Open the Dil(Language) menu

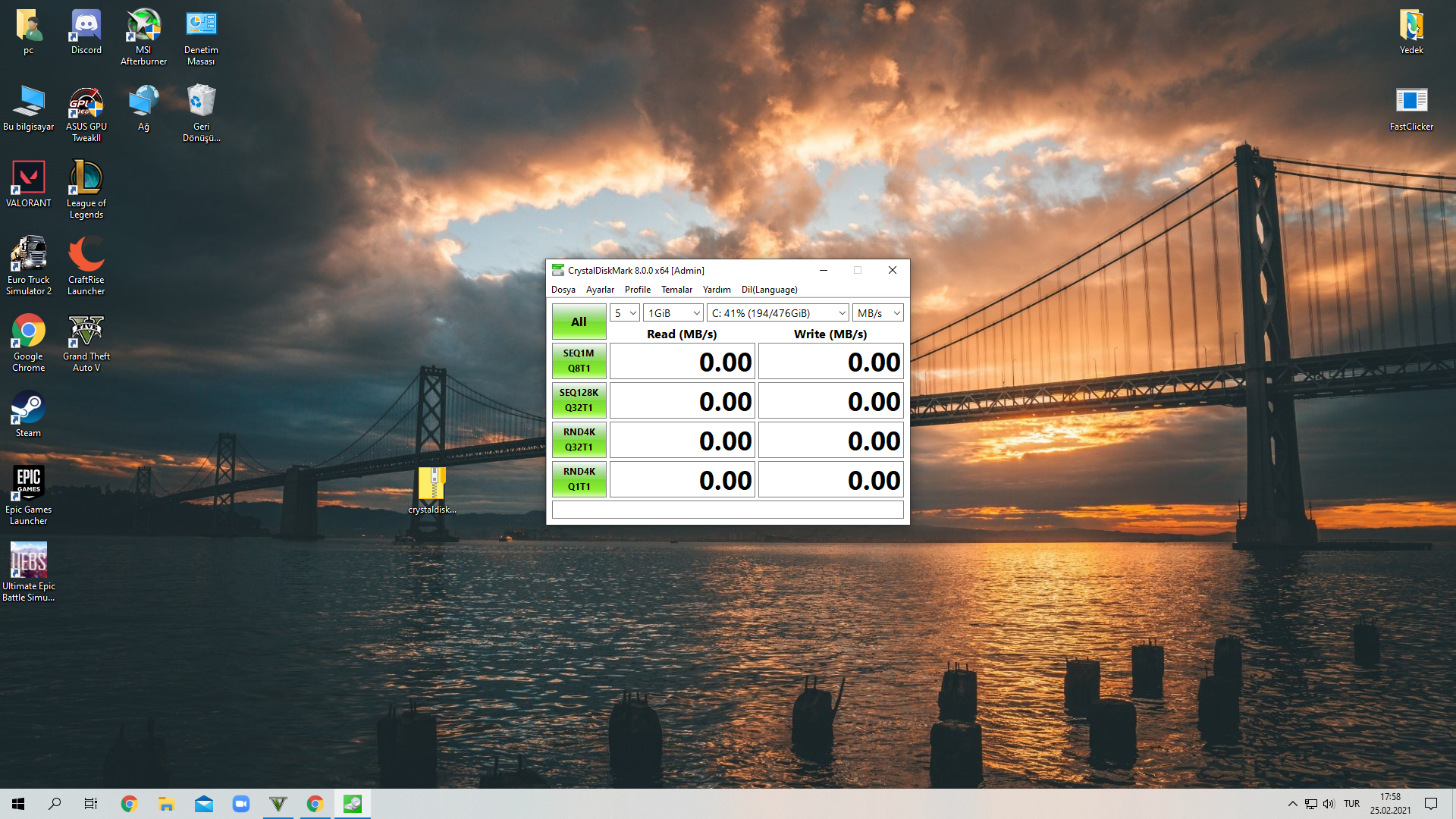click(x=769, y=290)
